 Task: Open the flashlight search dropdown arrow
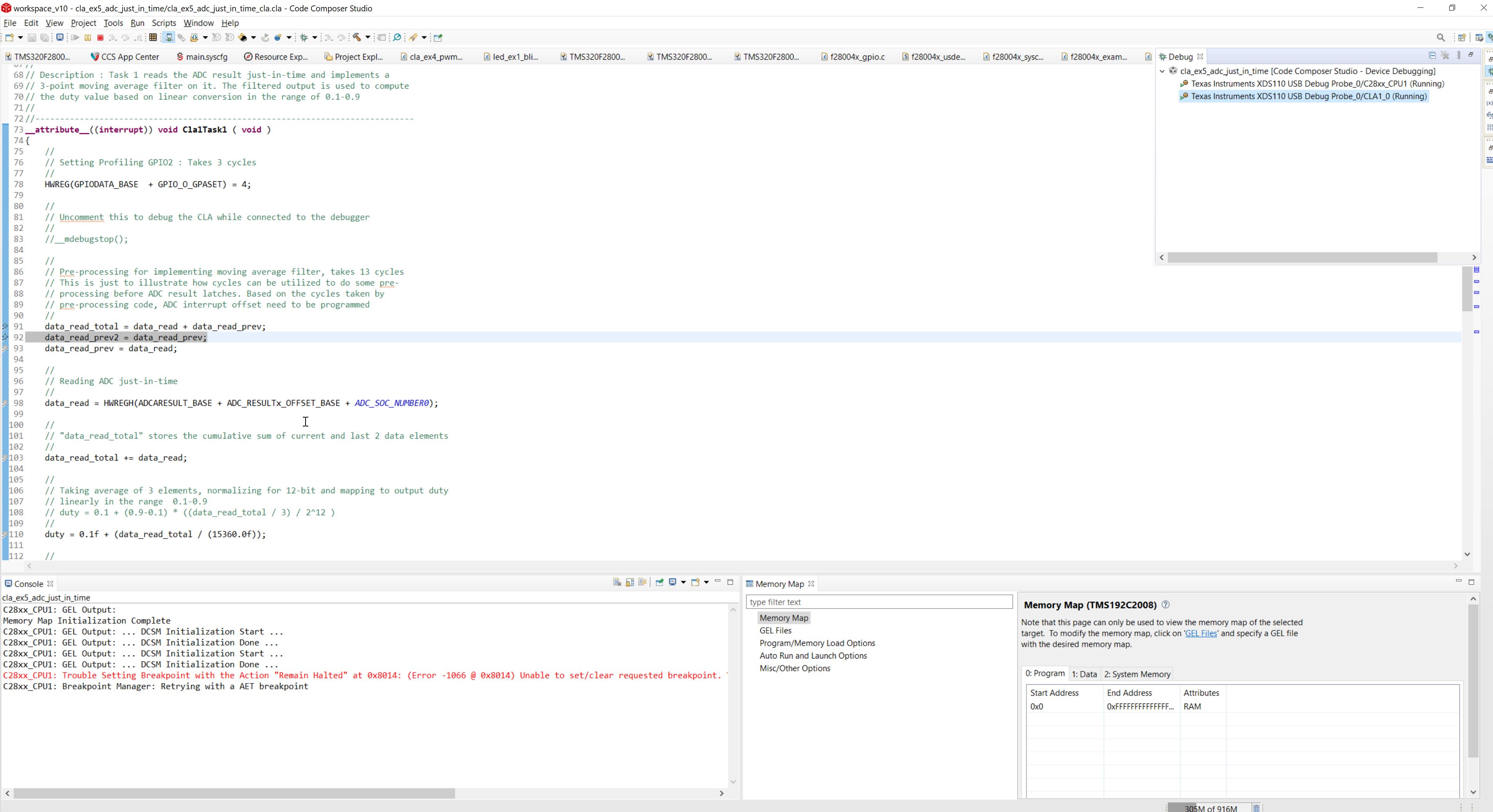pos(424,37)
